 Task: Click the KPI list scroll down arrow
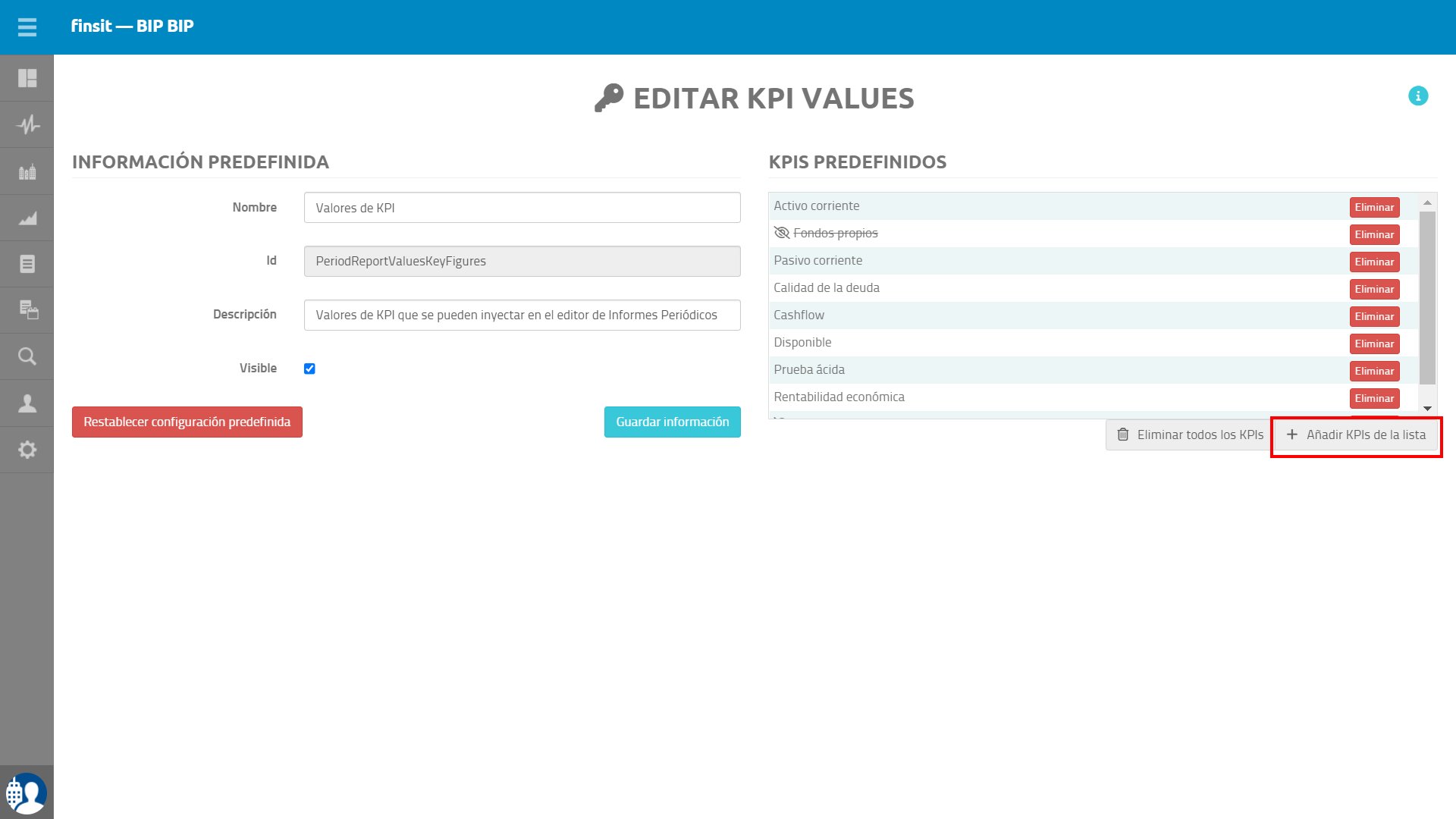[x=1427, y=409]
